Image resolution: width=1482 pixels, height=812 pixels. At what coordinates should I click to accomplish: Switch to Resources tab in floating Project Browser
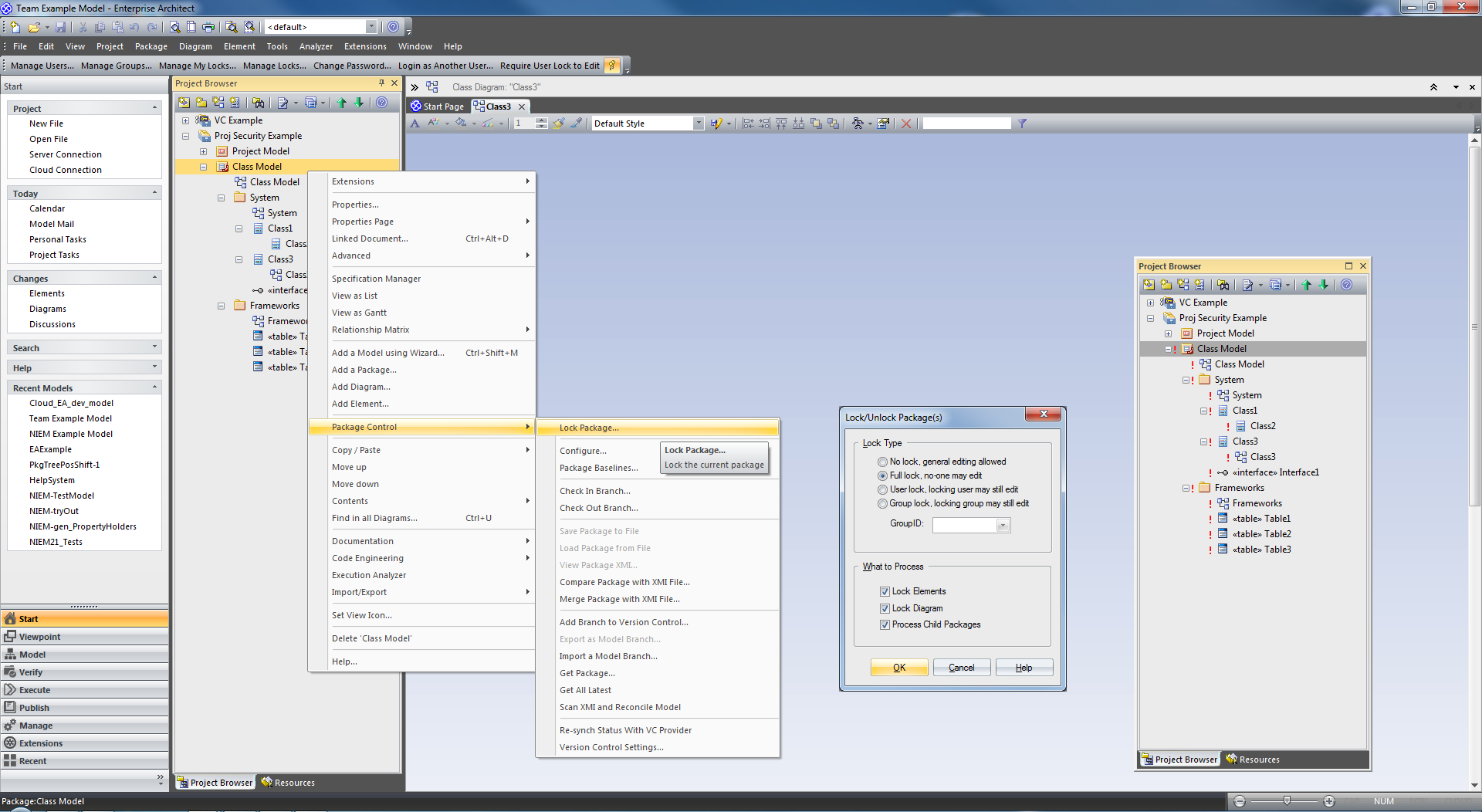pos(1253,760)
